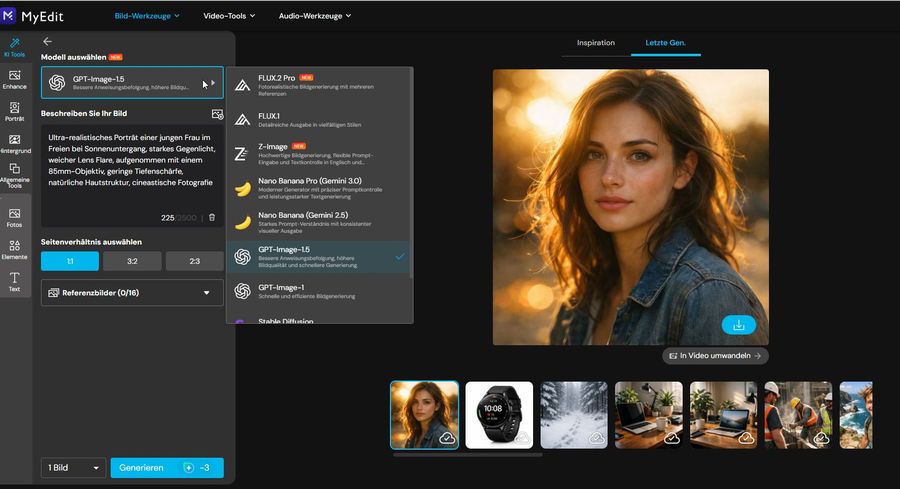Select the 1:1 aspect ratio
Viewport: 900px width, 489px height.
[70, 261]
